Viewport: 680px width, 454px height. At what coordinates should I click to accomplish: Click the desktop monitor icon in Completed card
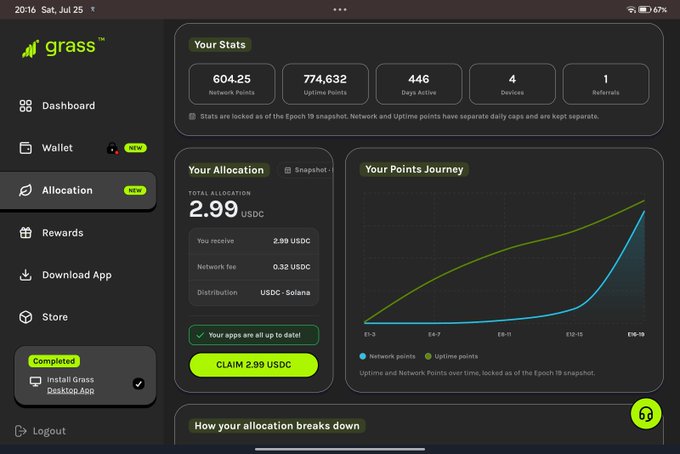[35, 382]
